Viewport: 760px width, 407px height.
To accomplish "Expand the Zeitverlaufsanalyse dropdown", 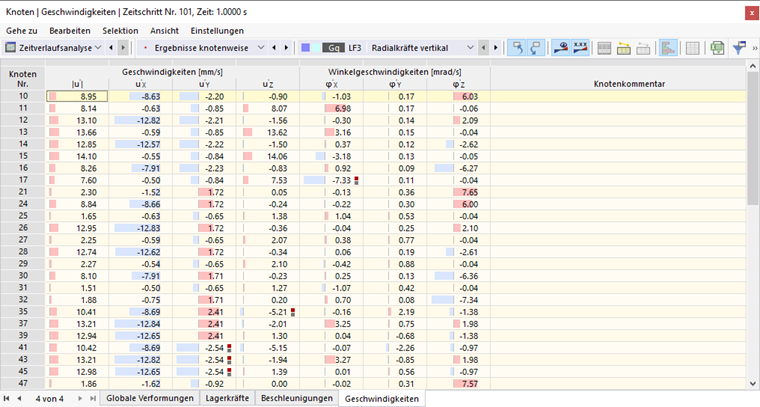I will pos(98,47).
